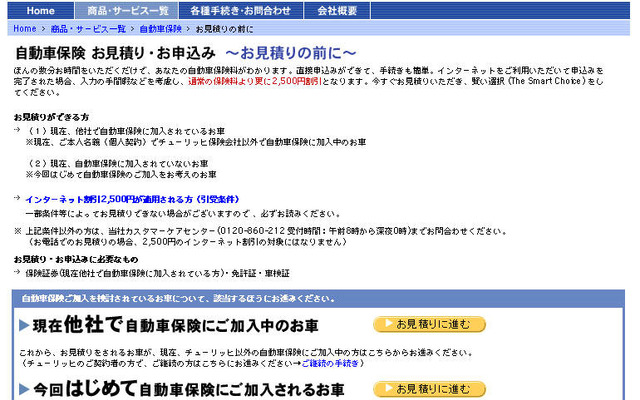Click the 今回はじめて自動車保険にご加入されるお車 heading
The width and height of the screenshot is (640, 400).
point(189,389)
